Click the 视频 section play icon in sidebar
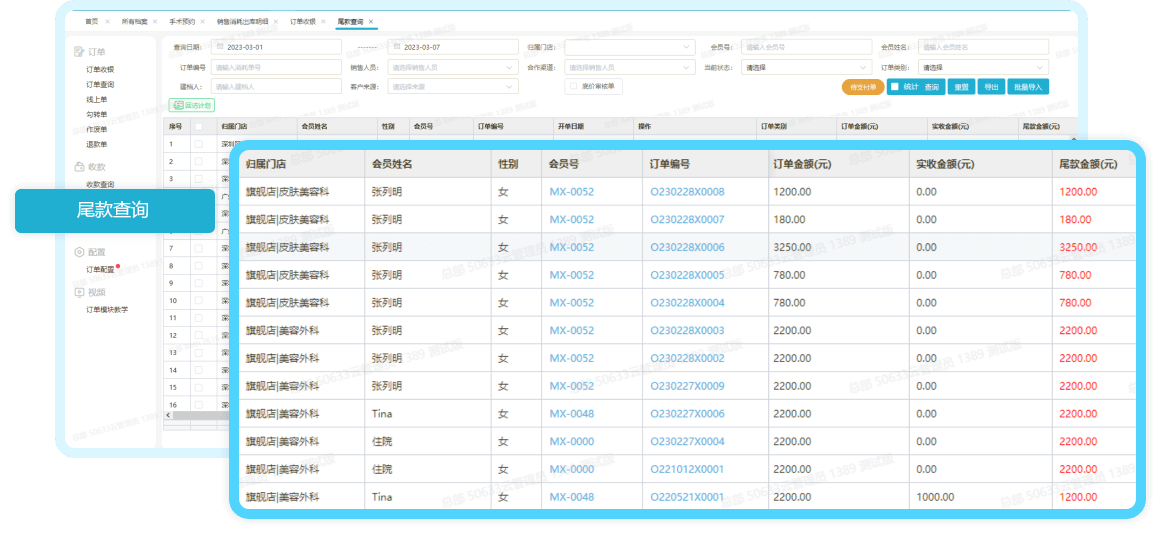 [79, 292]
